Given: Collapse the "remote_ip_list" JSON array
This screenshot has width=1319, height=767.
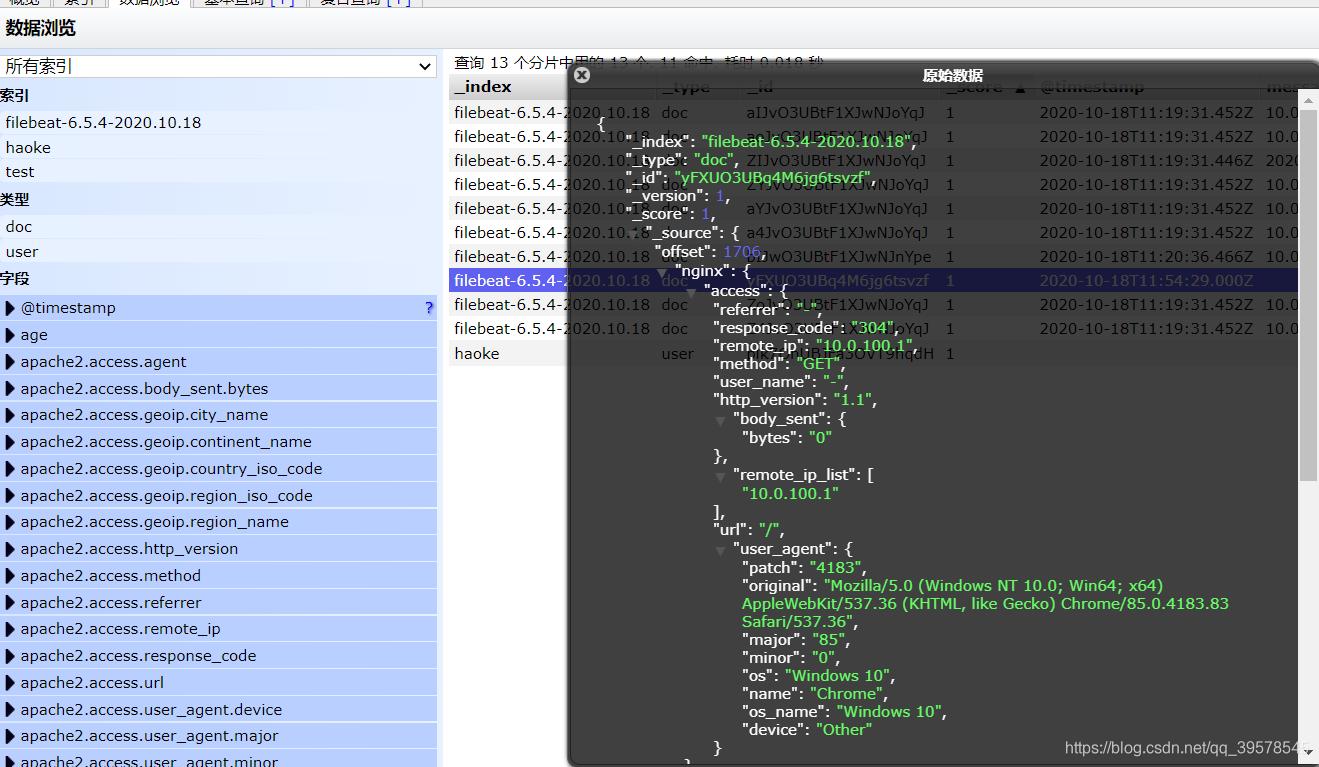Looking at the screenshot, I should (x=721, y=477).
